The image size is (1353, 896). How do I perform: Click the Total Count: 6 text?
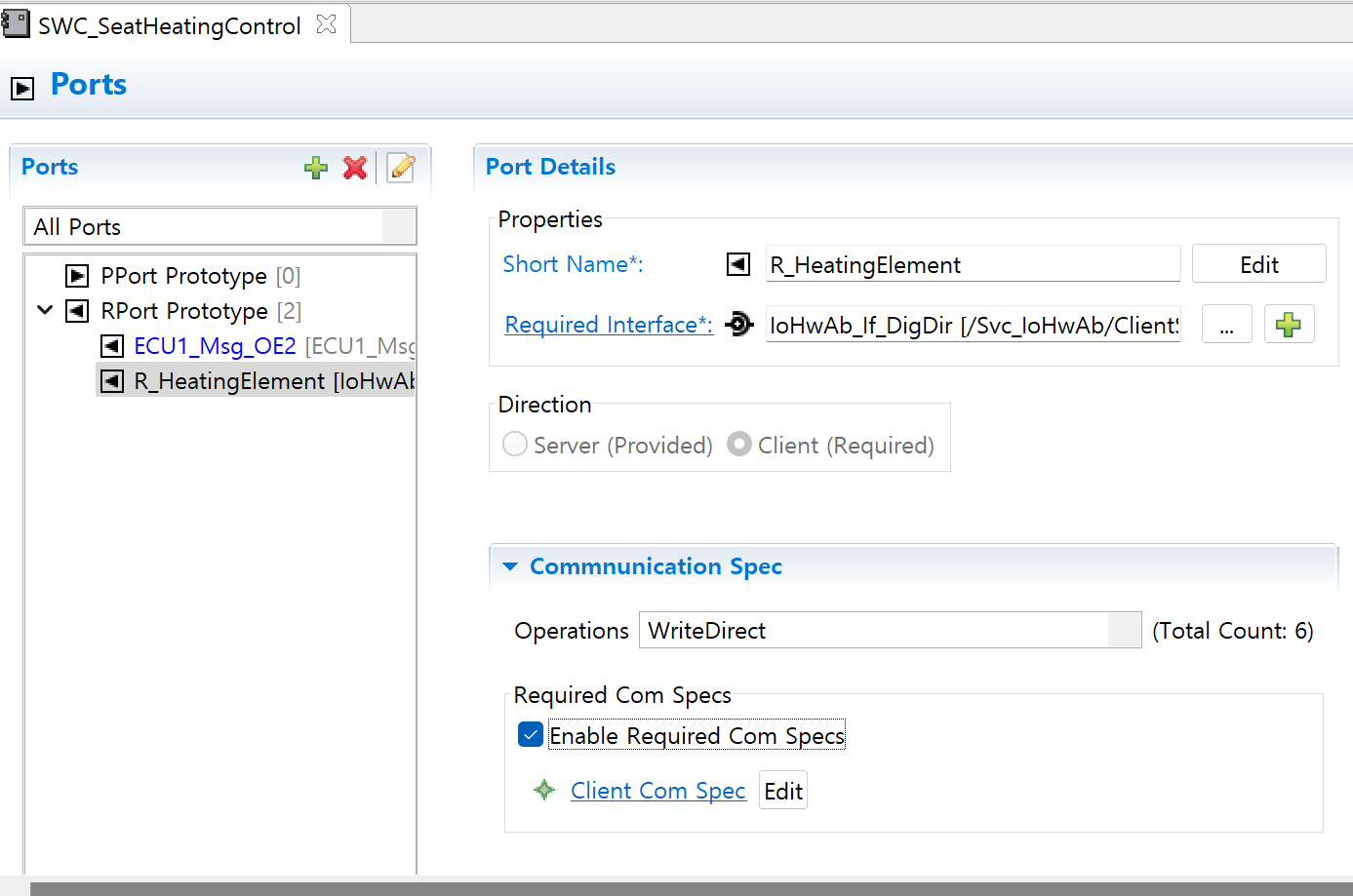pyautogui.click(x=1233, y=631)
